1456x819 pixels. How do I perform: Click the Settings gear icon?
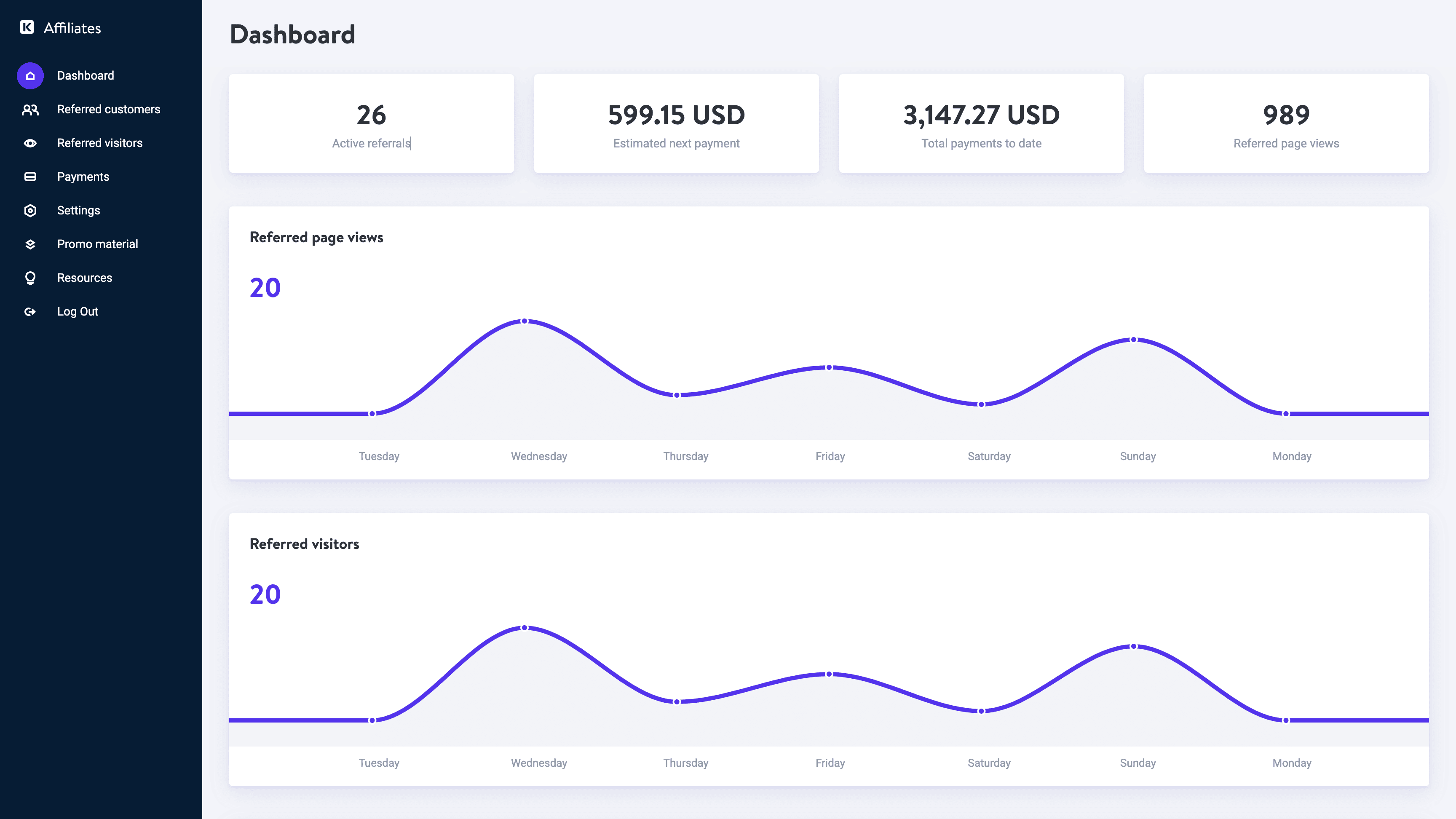[x=30, y=210]
